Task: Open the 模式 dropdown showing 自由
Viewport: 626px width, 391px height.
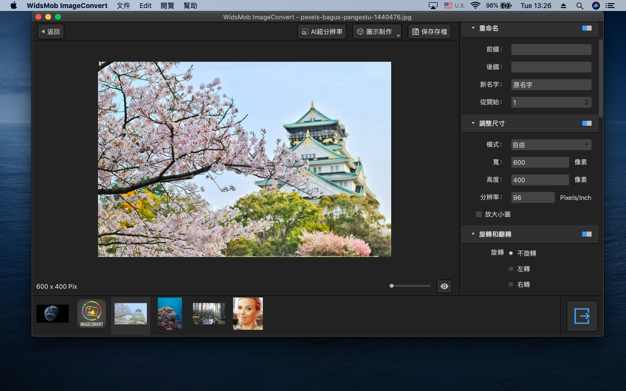Action: 551,145
